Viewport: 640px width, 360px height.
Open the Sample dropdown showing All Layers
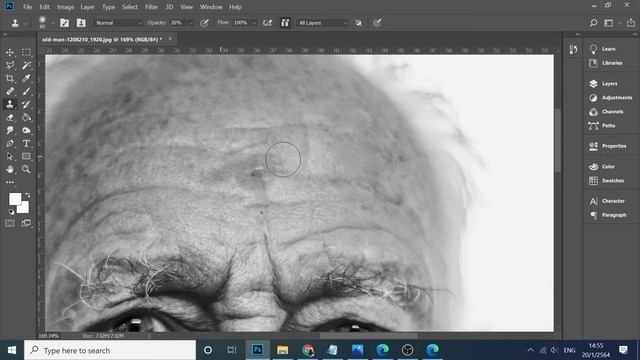pyautogui.click(x=322, y=23)
